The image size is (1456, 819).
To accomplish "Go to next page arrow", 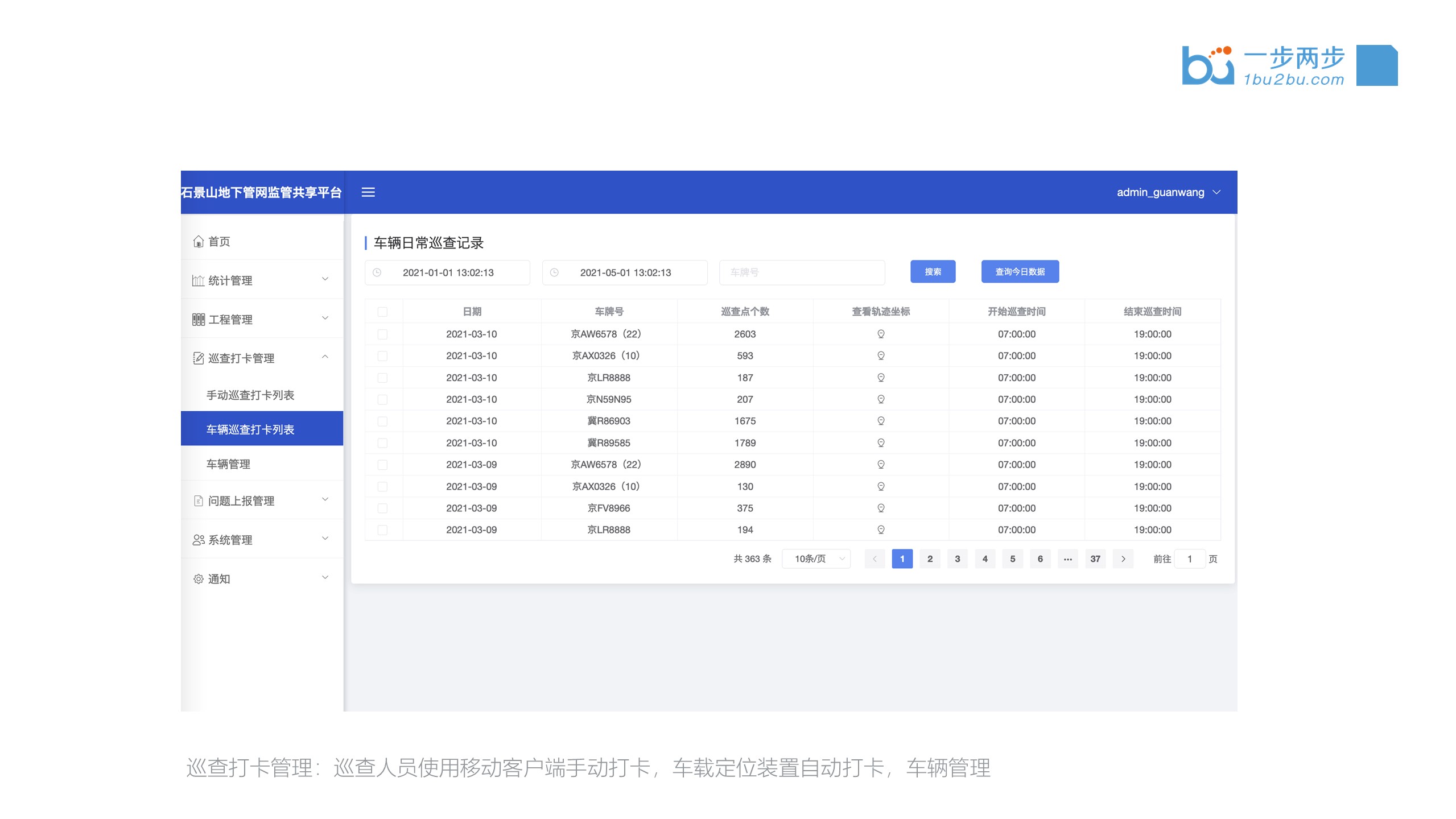I will pos(1123,559).
